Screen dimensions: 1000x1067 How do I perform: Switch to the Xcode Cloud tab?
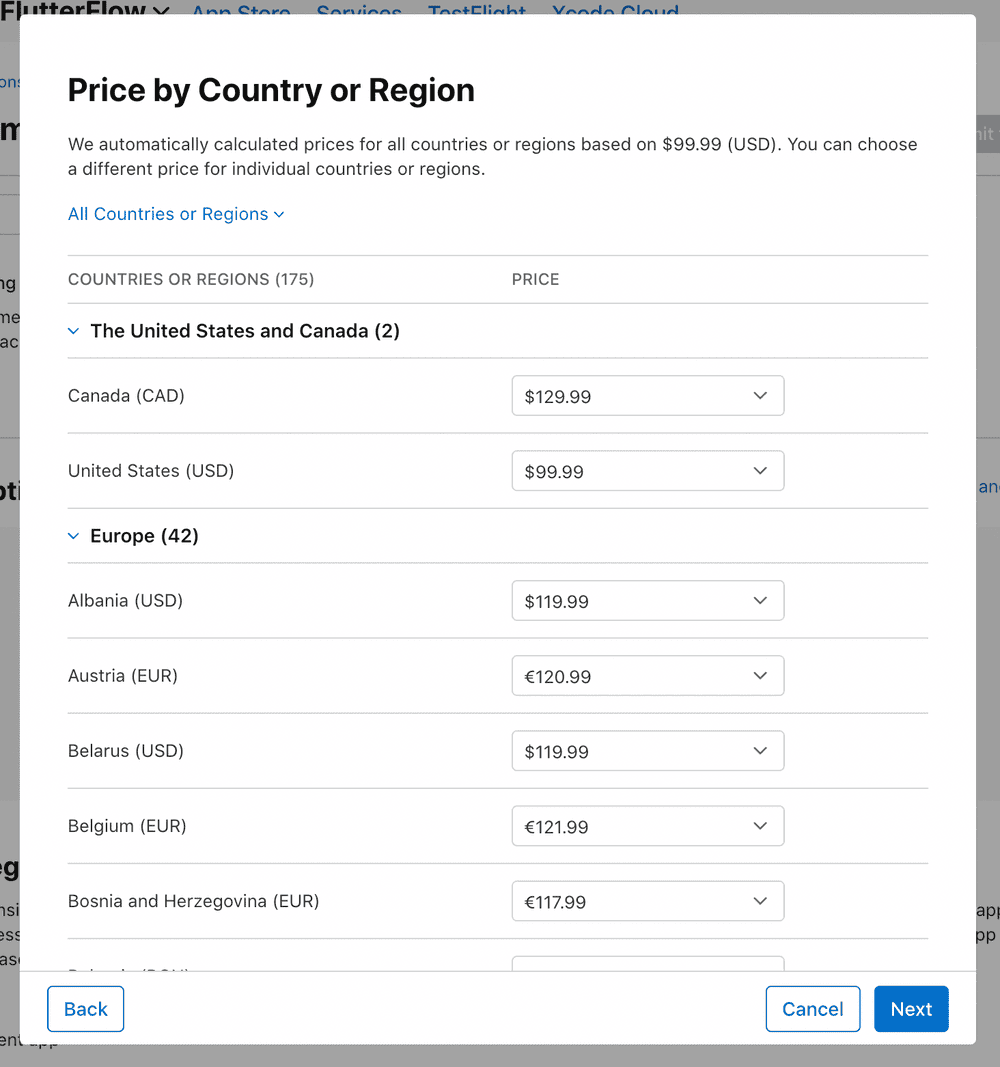615,10
